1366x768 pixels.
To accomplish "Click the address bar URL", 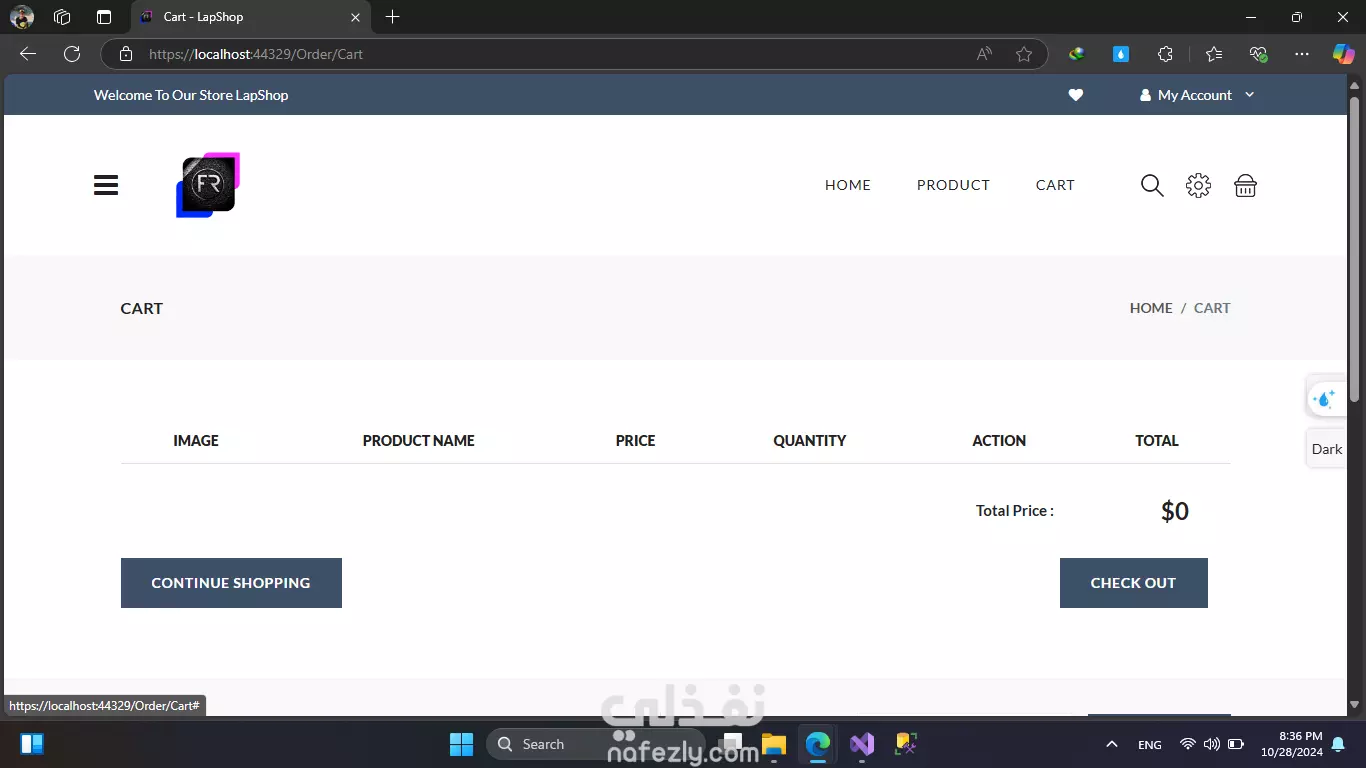I will (x=256, y=54).
